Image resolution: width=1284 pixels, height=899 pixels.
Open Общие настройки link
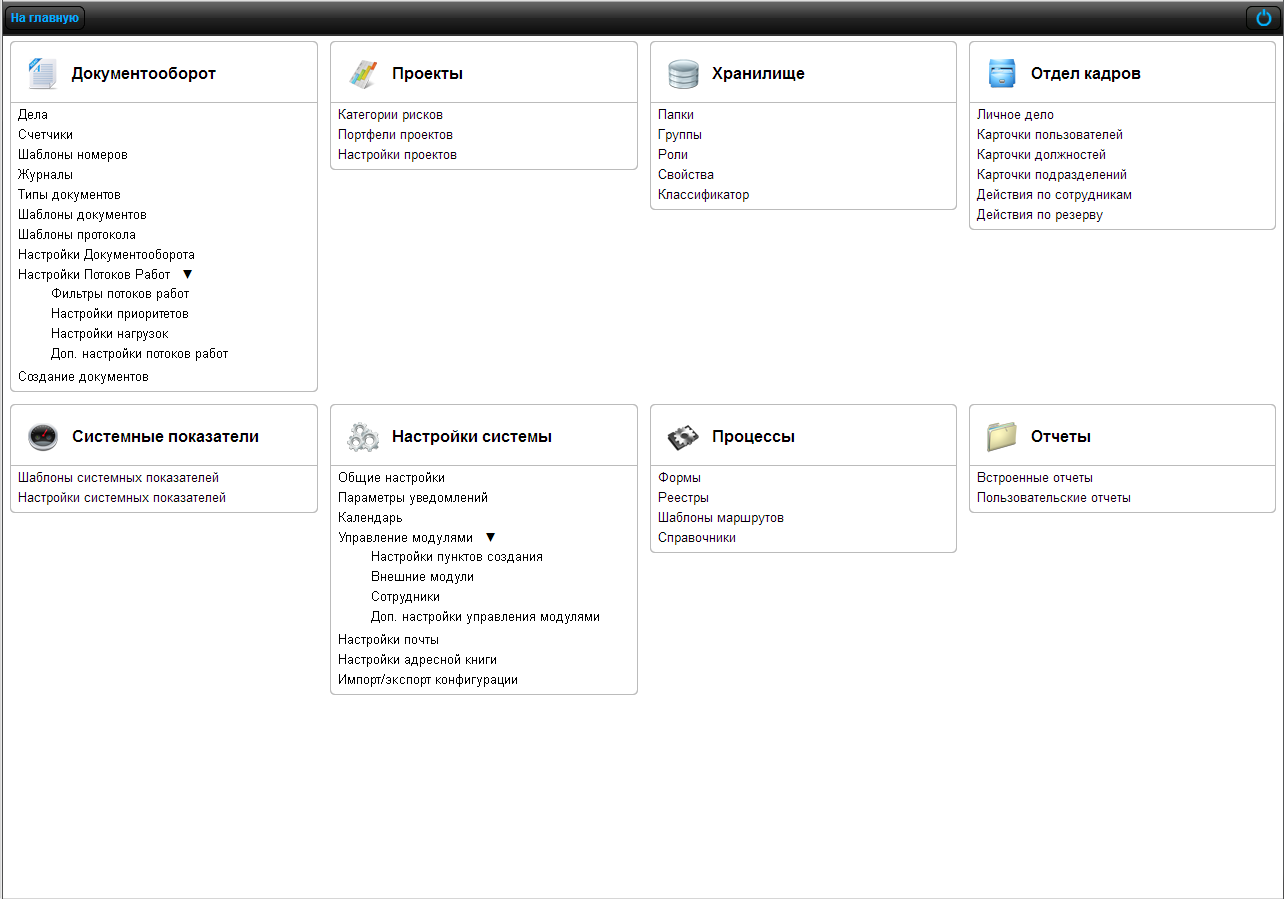(x=391, y=478)
